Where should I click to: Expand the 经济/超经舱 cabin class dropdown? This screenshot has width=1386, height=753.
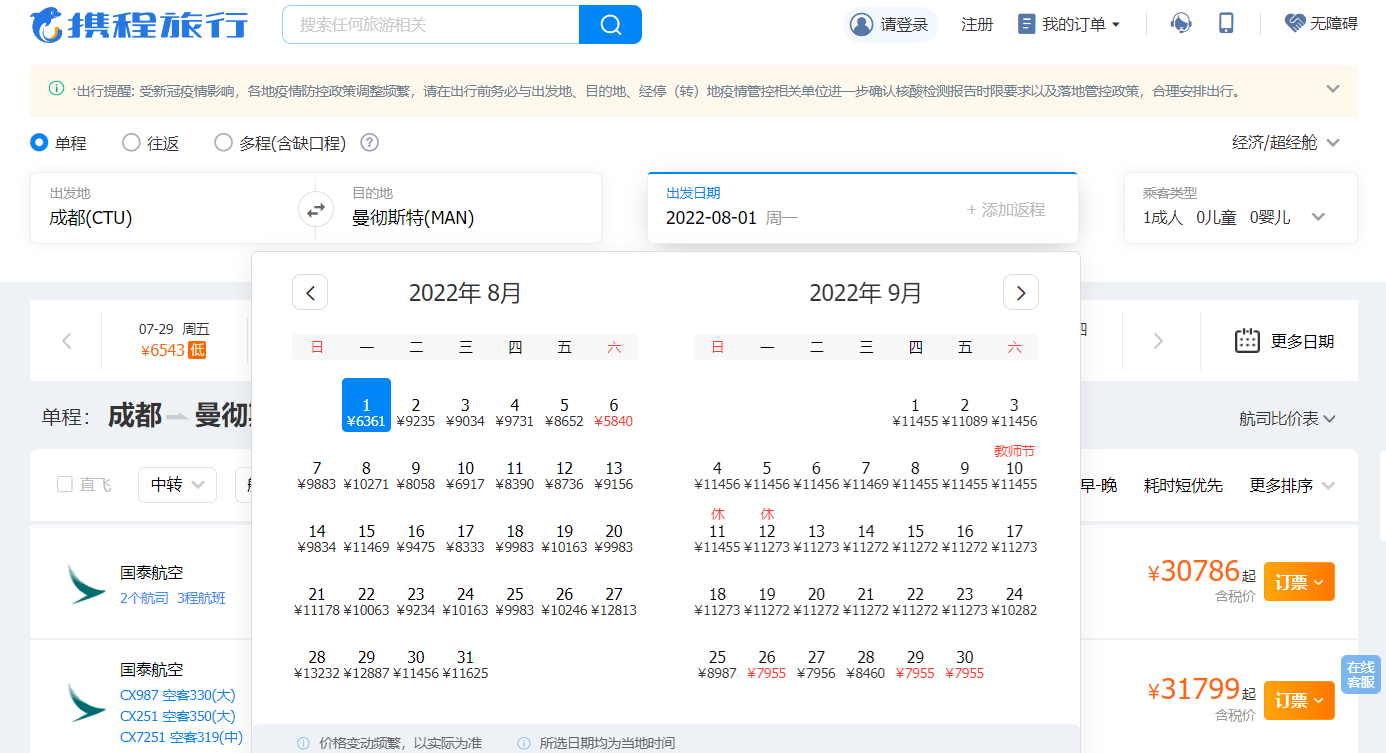tap(1285, 143)
